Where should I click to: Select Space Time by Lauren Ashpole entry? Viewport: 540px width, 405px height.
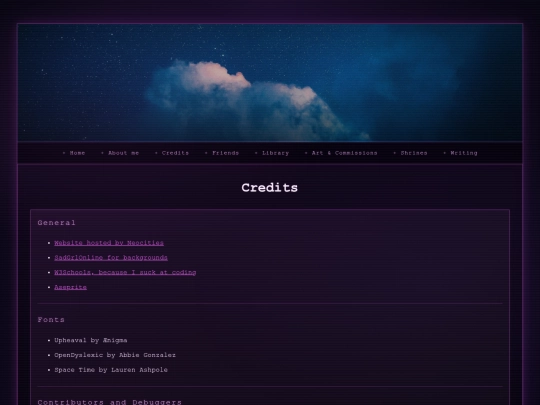click(111, 370)
